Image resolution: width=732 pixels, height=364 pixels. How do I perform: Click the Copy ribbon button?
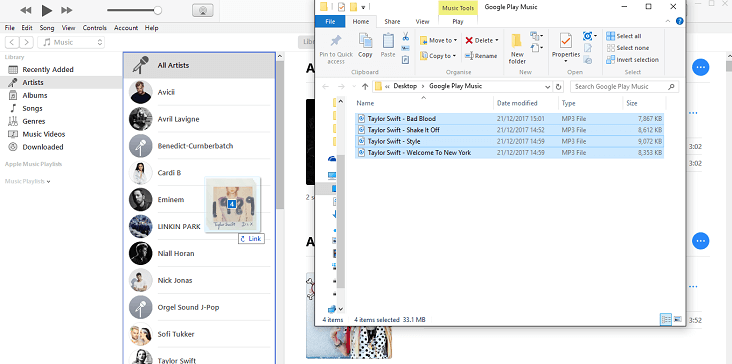point(365,46)
